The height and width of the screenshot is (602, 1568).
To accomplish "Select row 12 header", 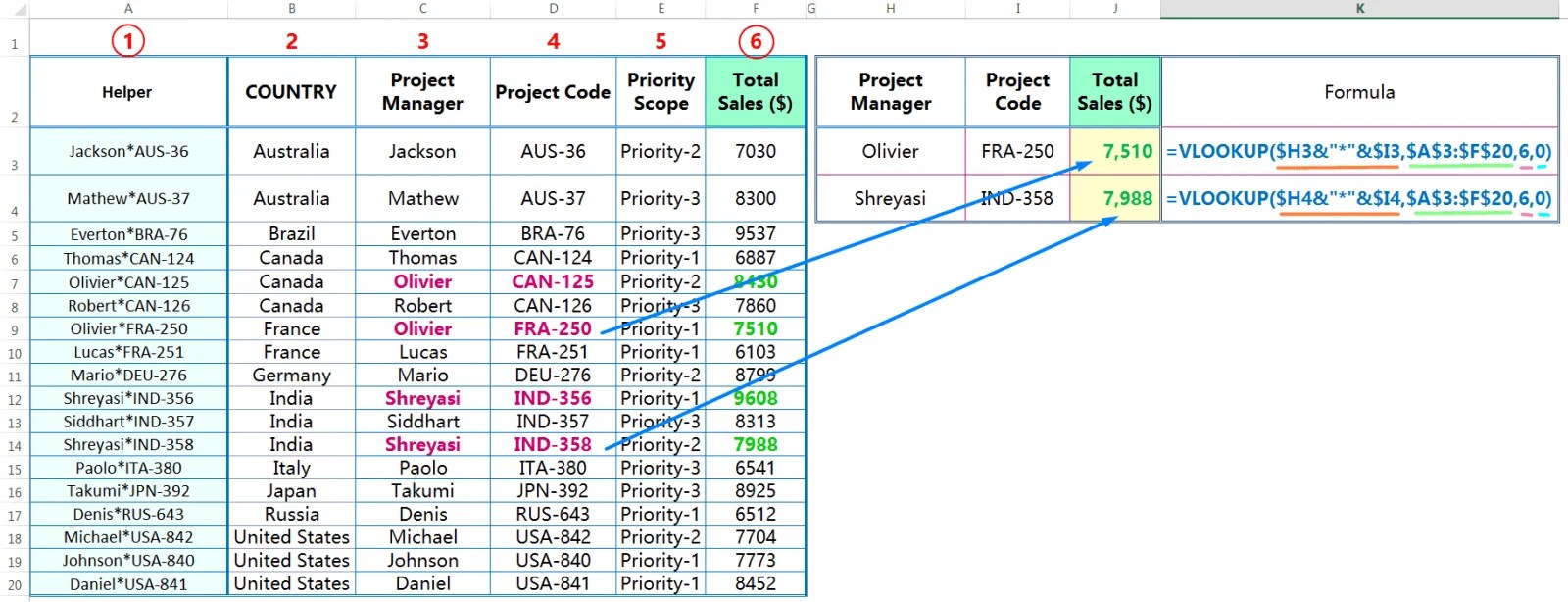I will point(15,399).
